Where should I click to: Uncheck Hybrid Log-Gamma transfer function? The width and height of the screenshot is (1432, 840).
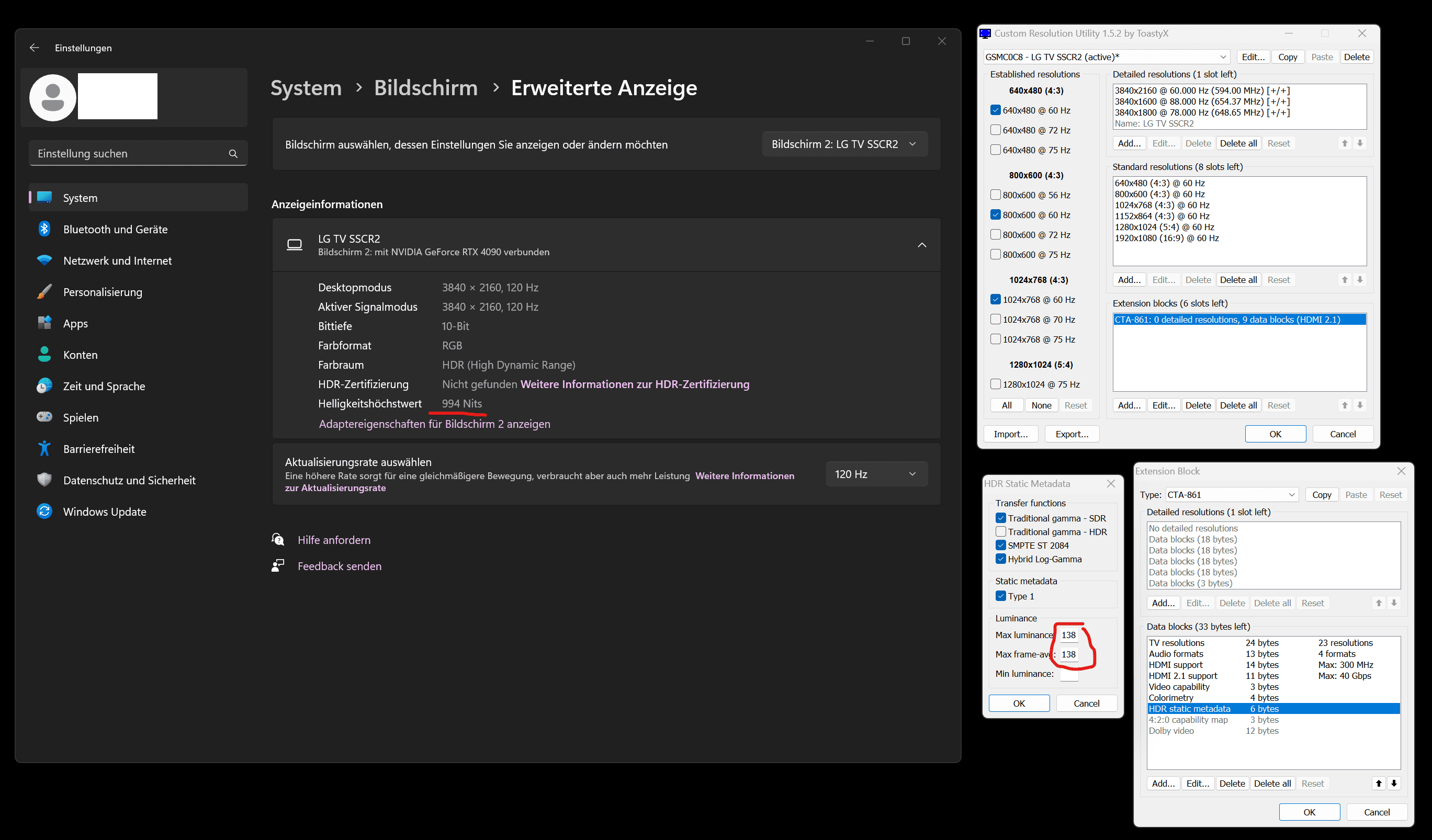1001,559
